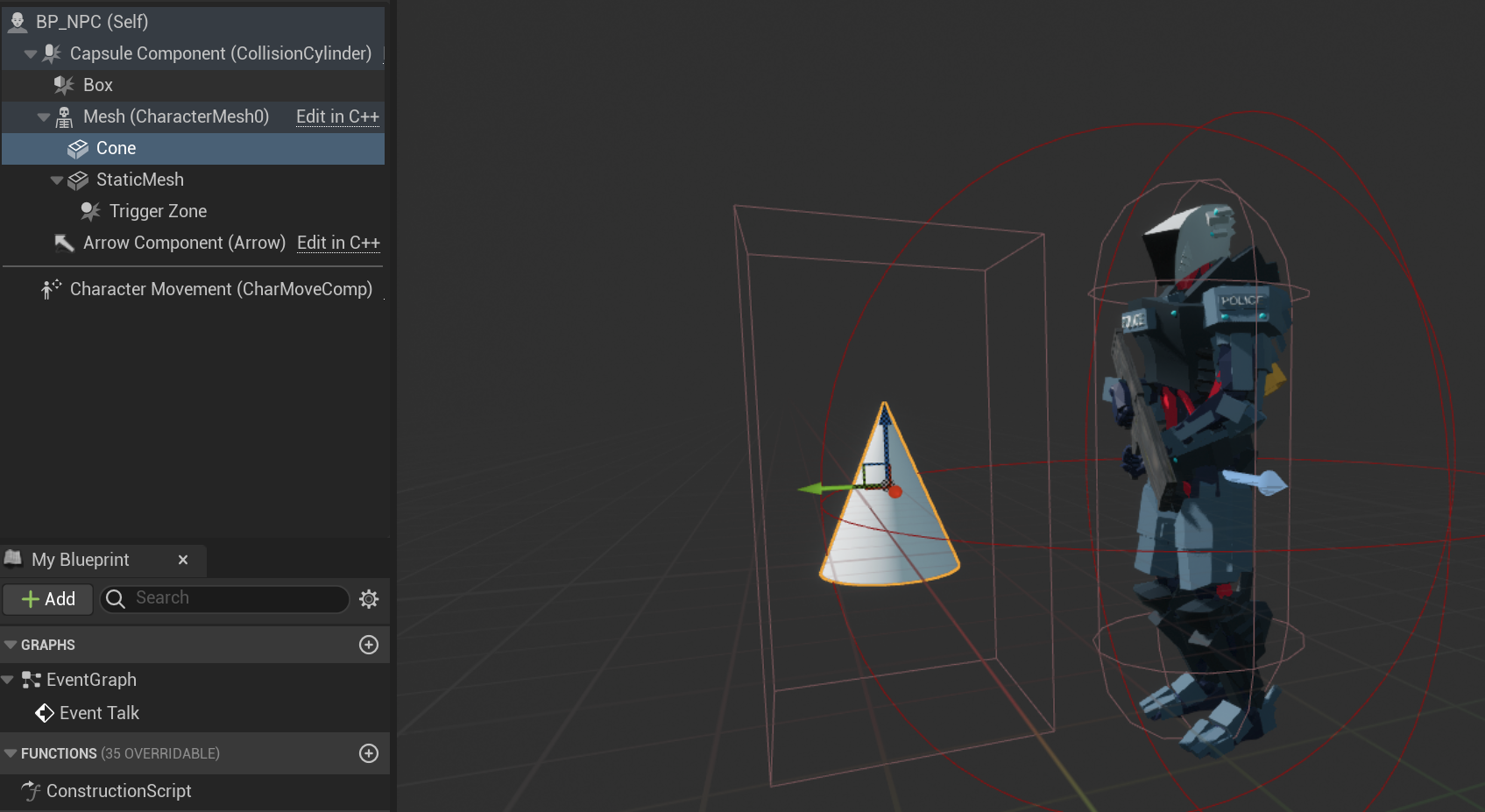Click the Character Movement component icon

tap(51, 289)
